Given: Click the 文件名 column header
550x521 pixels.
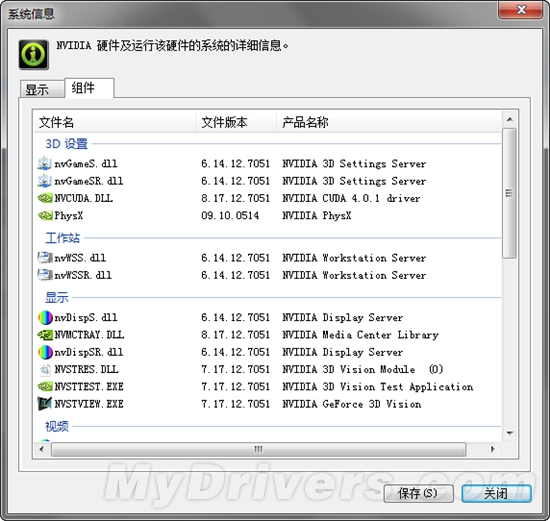Looking at the screenshot, I should [114, 122].
